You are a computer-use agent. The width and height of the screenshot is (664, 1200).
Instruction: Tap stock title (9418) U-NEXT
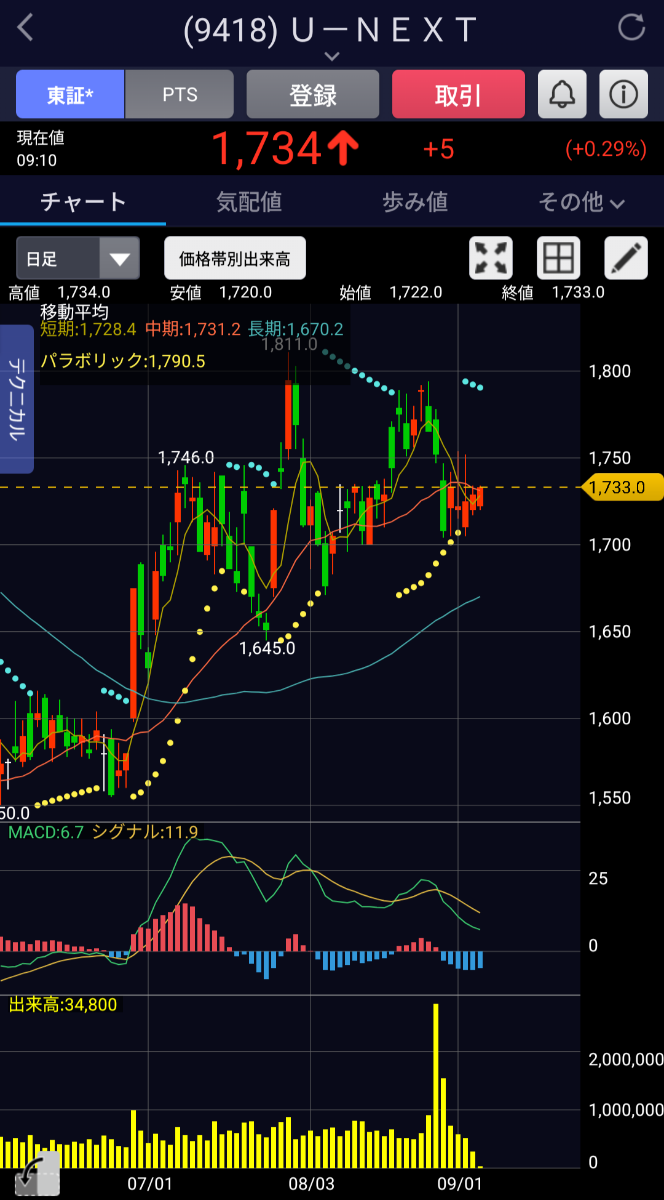click(x=331, y=30)
